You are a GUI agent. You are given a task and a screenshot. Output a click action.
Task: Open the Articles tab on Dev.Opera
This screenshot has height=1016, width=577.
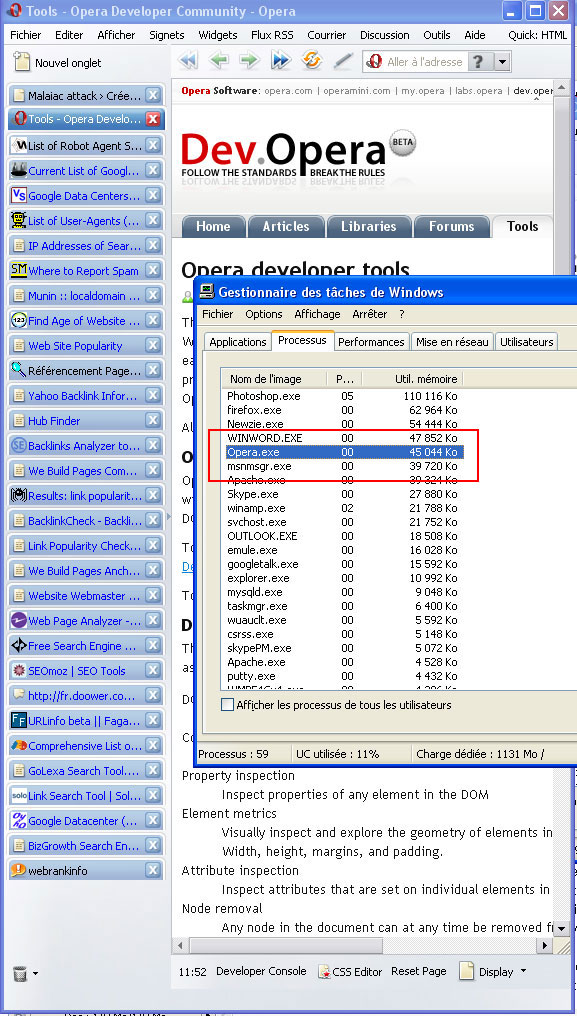(x=286, y=227)
